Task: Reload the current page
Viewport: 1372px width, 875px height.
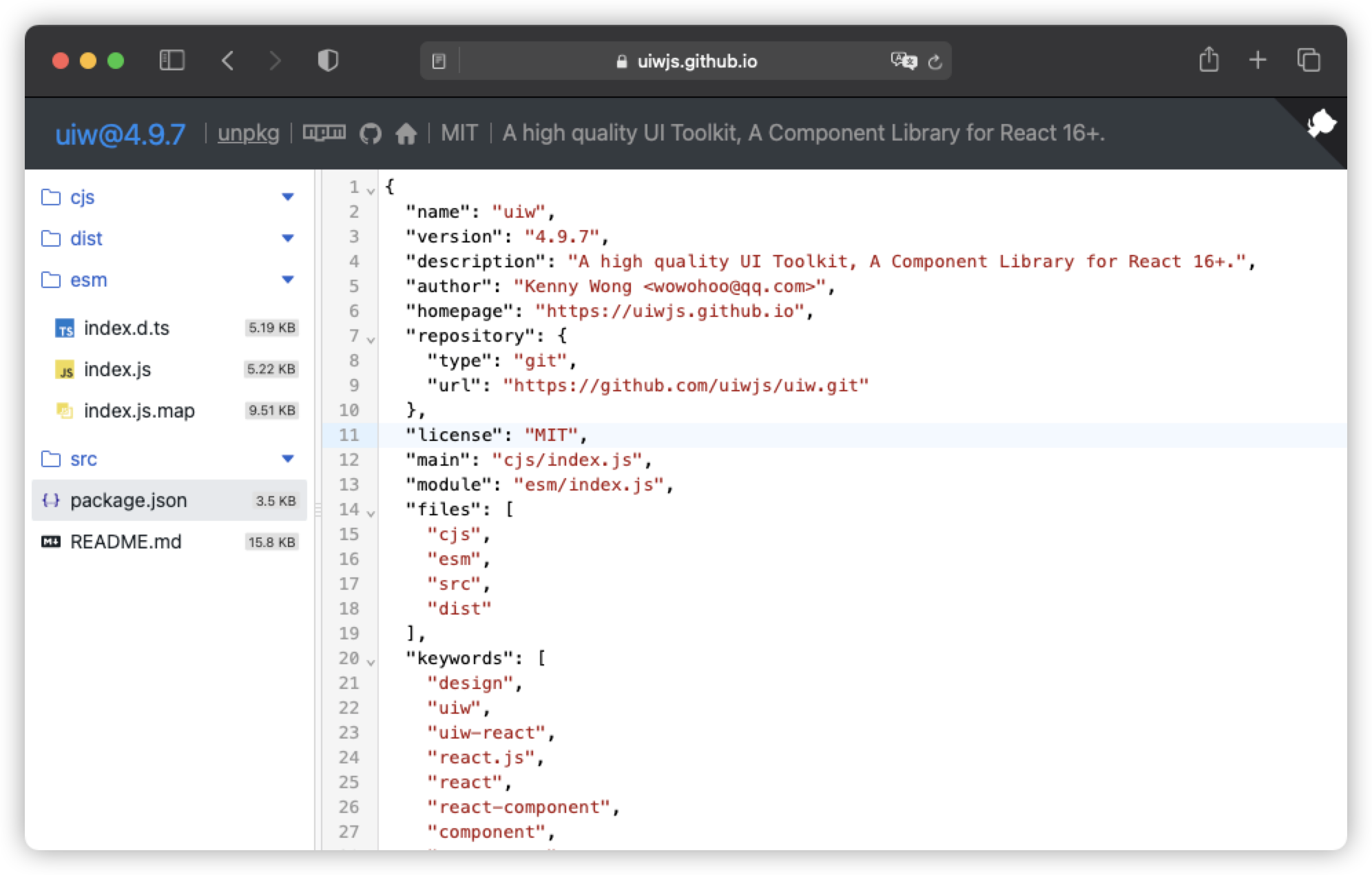Action: pos(935,62)
